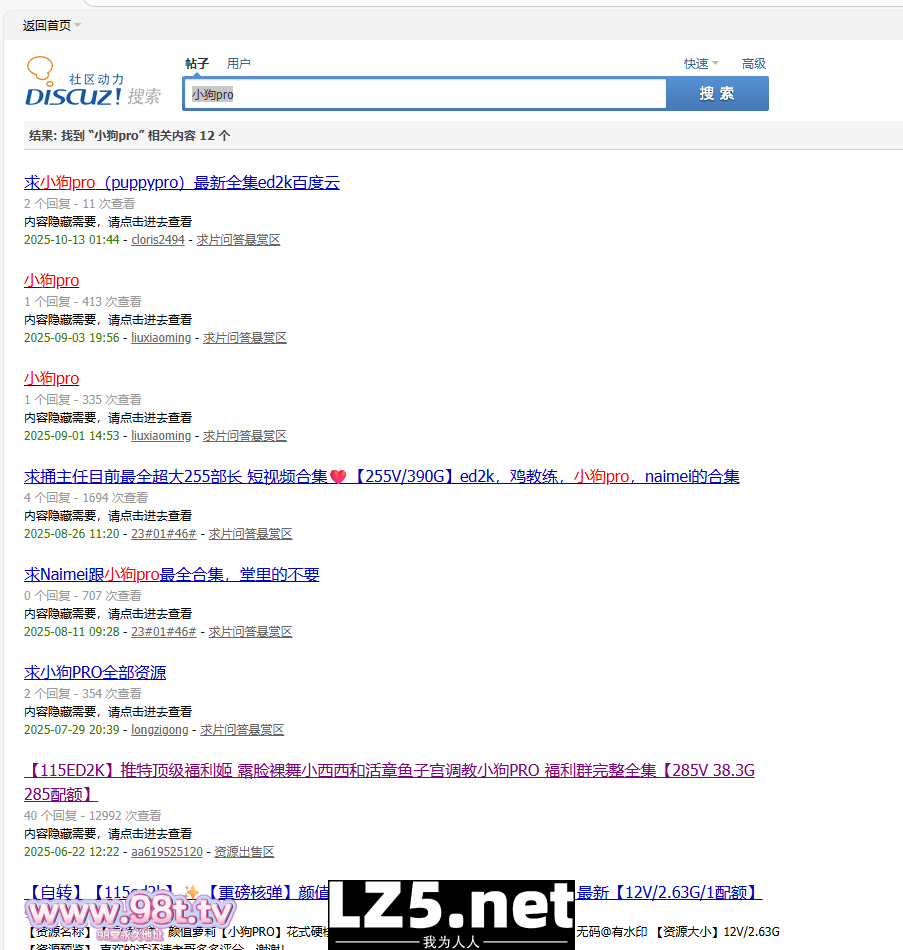
Task: Open the 求片问答悬赏区 forum section
Action: (x=239, y=239)
